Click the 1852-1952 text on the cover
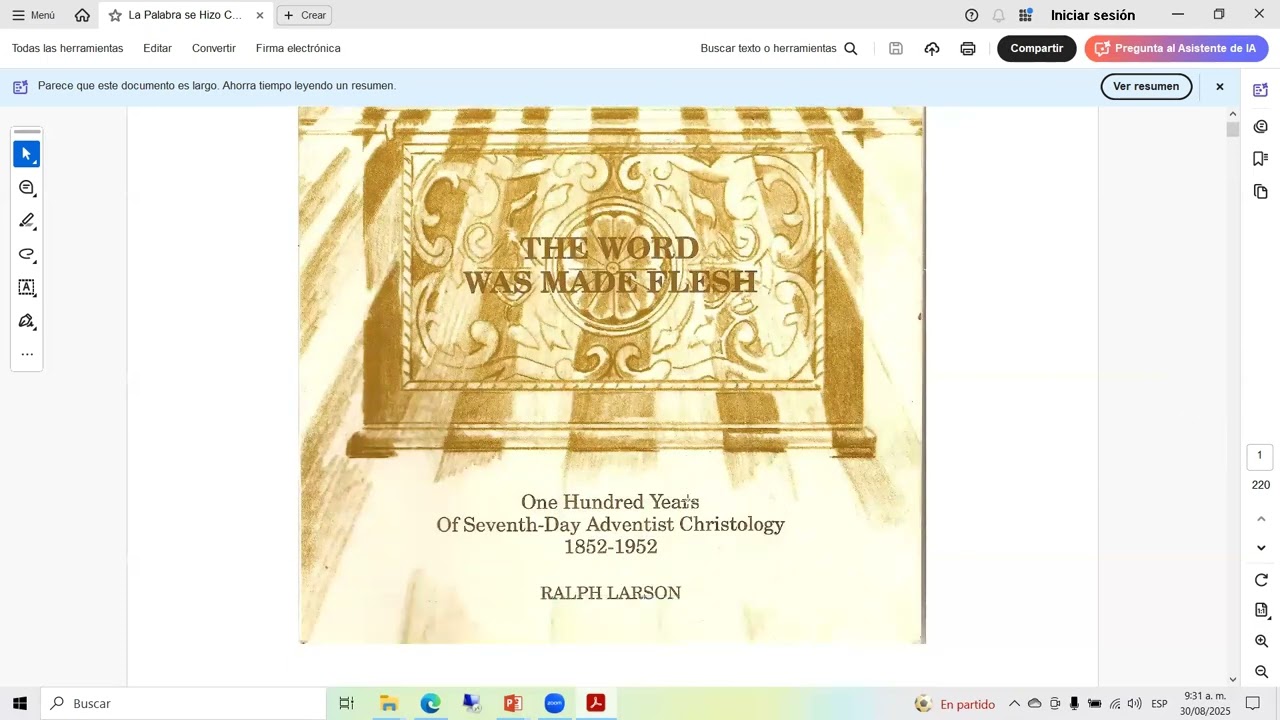Image resolution: width=1280 pixels, height=720 pixels. (x=610, y=547)
